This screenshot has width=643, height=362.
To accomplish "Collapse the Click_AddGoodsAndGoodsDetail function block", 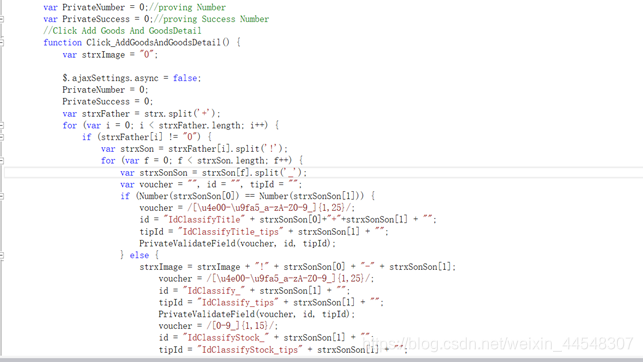I will (x=1, y=42).
